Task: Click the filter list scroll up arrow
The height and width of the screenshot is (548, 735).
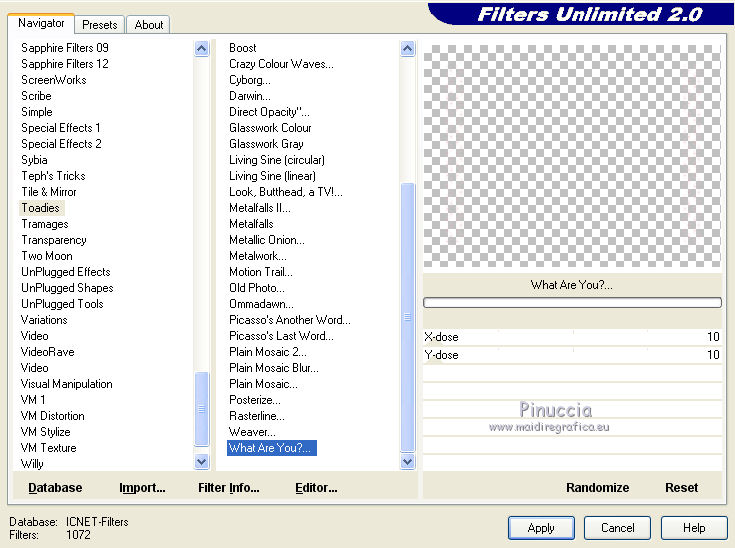Action: pos(408,48)
